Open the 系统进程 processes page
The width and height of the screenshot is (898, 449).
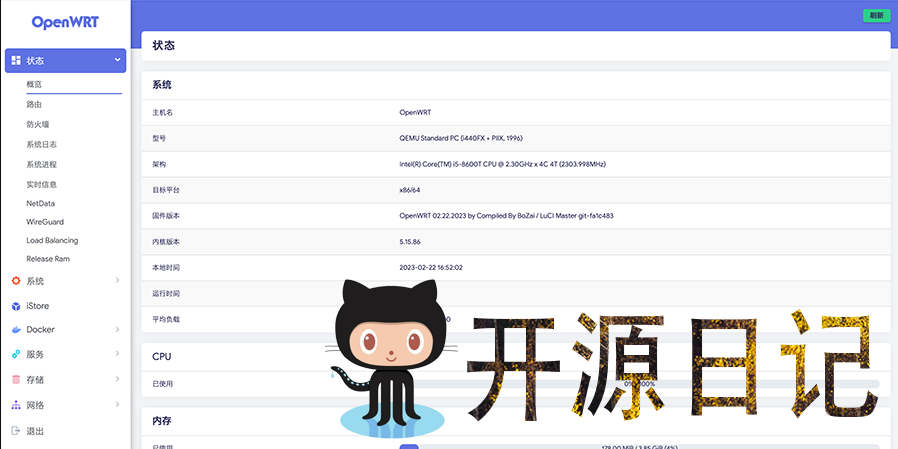coord(41,164)
